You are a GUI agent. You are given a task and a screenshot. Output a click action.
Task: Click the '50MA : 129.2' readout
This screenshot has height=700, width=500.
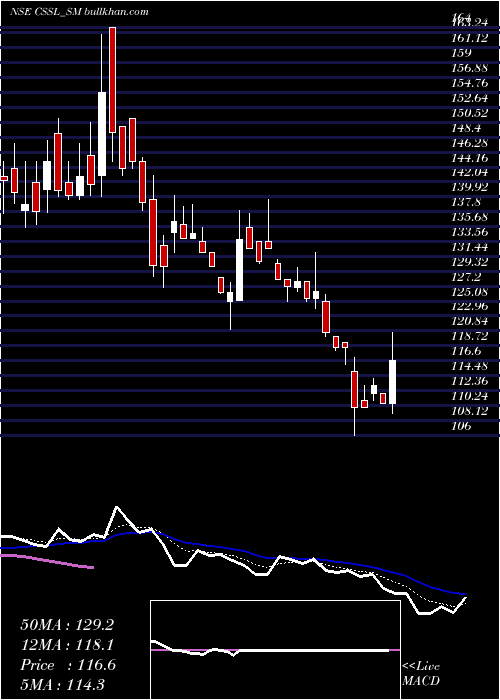pyautogui.click(x=67, y=625)
